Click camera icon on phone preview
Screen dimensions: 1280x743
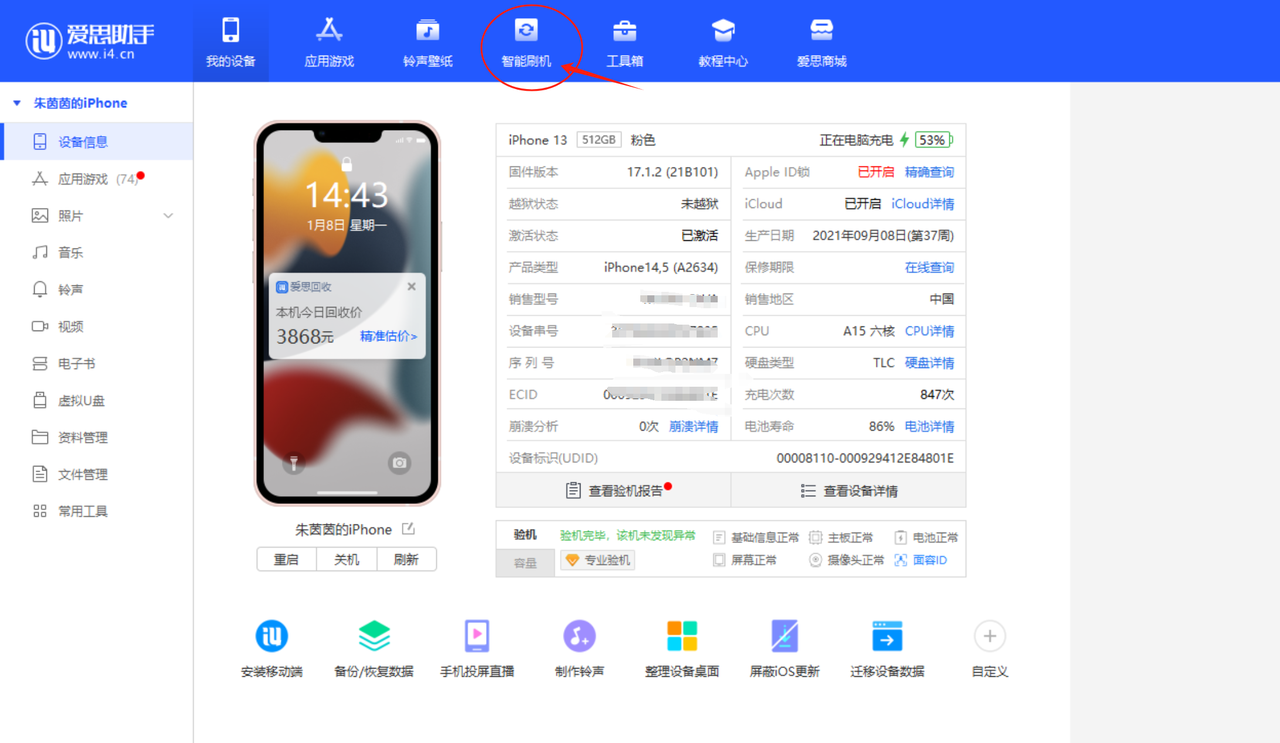[x=399, y=463]
